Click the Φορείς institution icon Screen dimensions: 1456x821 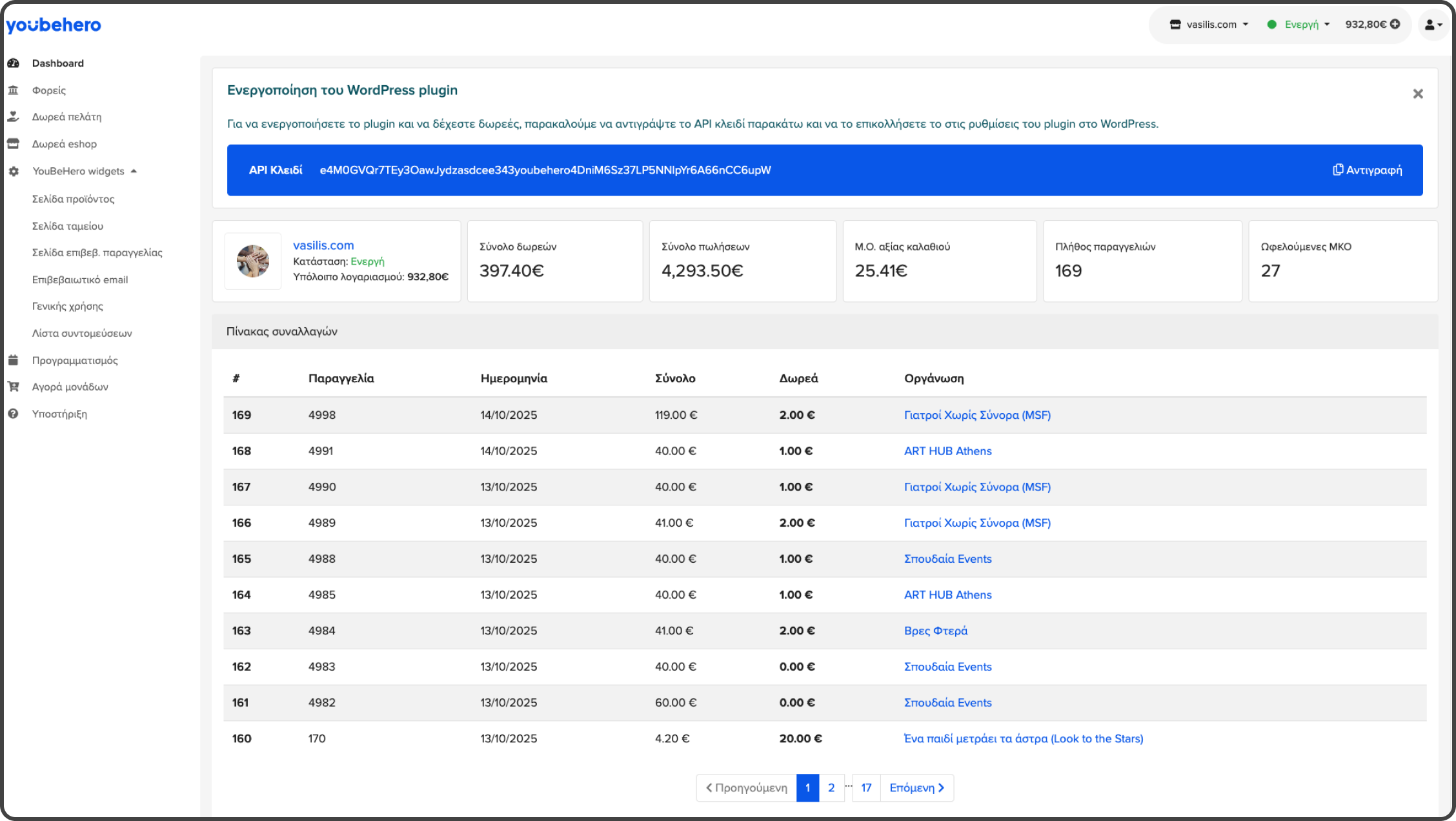[x=13, y=90]
